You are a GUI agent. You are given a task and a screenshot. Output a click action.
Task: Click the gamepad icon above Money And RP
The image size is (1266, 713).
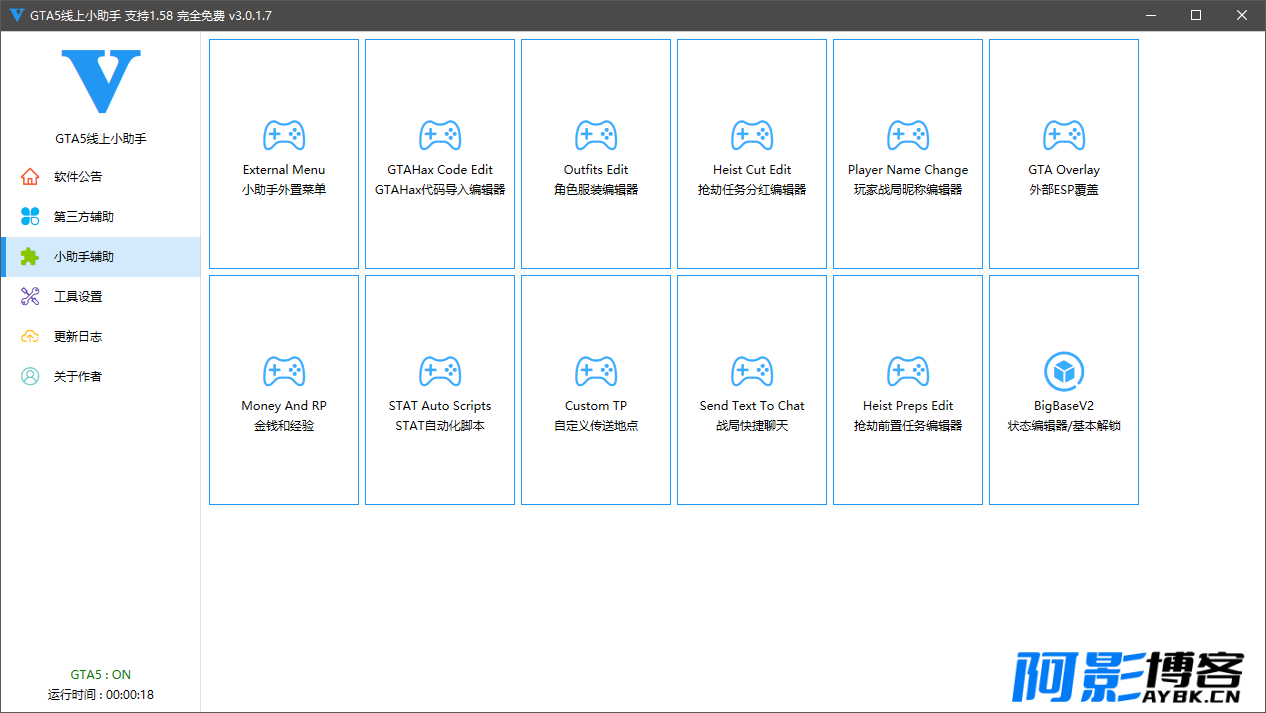284,371
